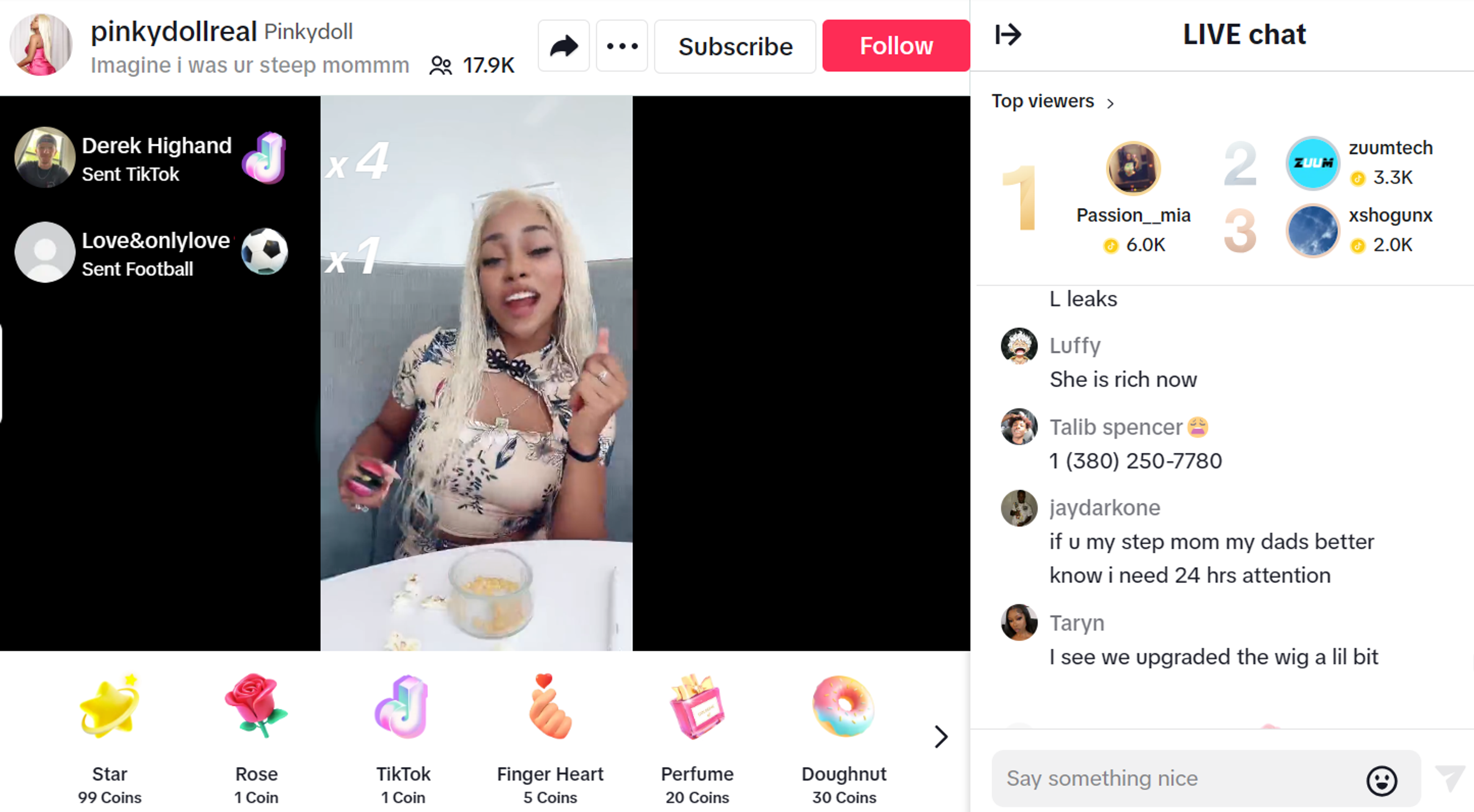Send a Rose gift
This screenshot has width=1474, height=812.
pos(256,739)
